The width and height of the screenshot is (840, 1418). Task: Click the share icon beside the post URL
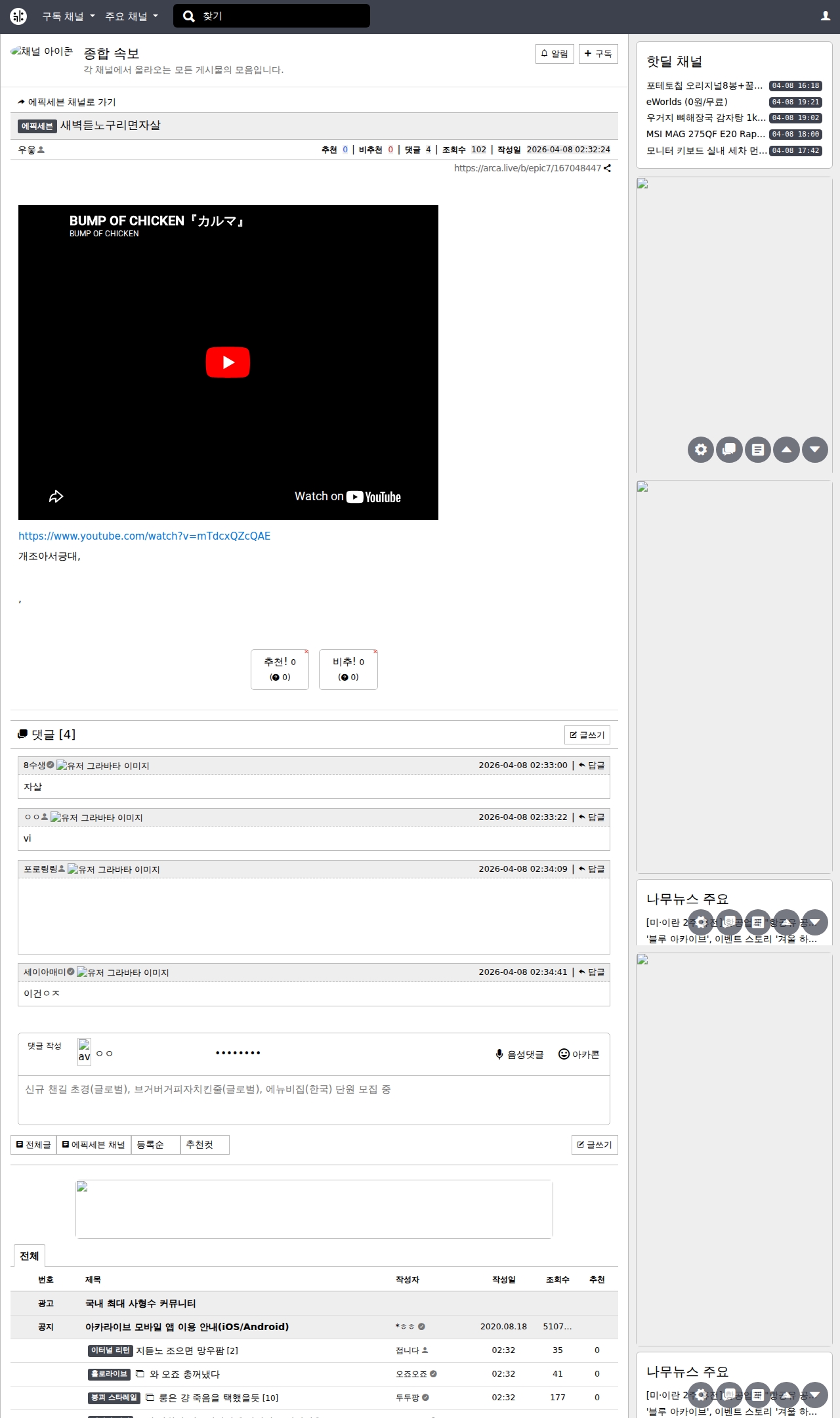click(x=607, y=169)
